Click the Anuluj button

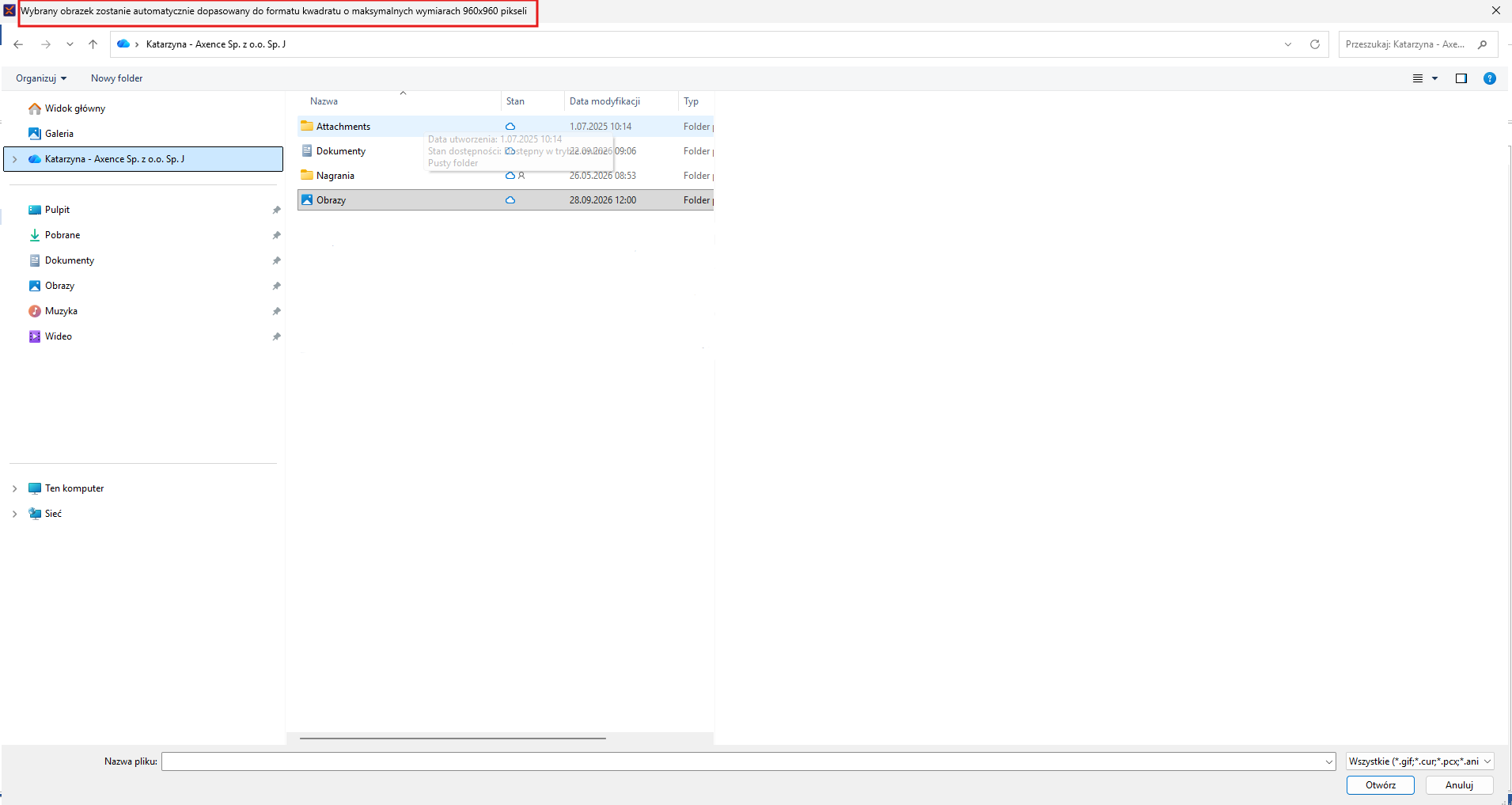pyautogui.click(x=1459, y=785)
